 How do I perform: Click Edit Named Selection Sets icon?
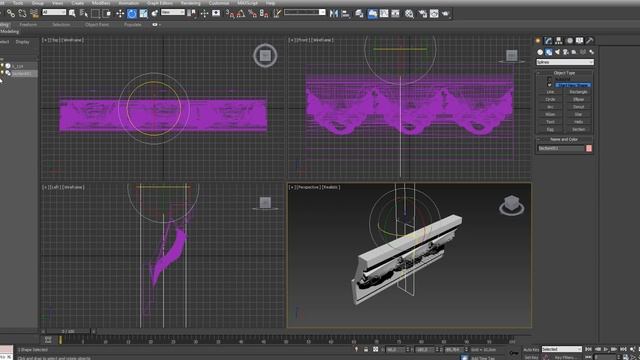(278, 13)
